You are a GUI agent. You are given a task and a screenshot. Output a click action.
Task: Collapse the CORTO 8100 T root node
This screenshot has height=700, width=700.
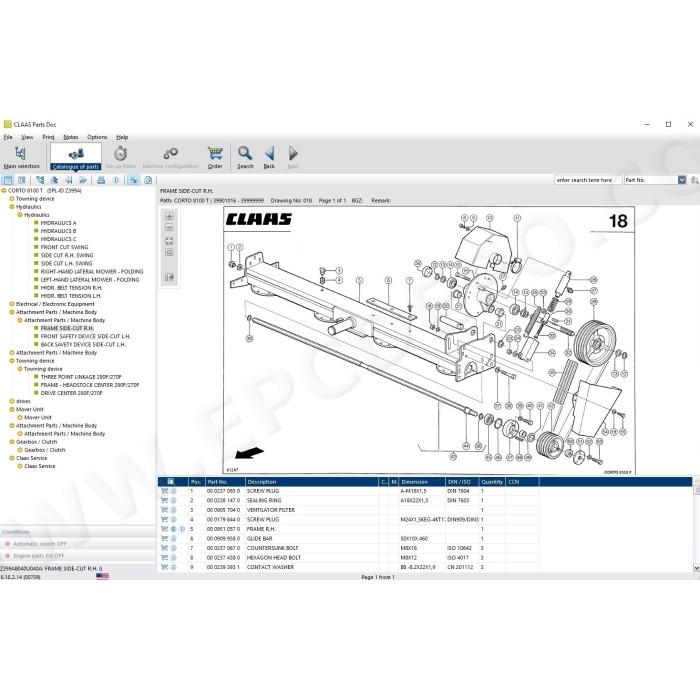4,191
